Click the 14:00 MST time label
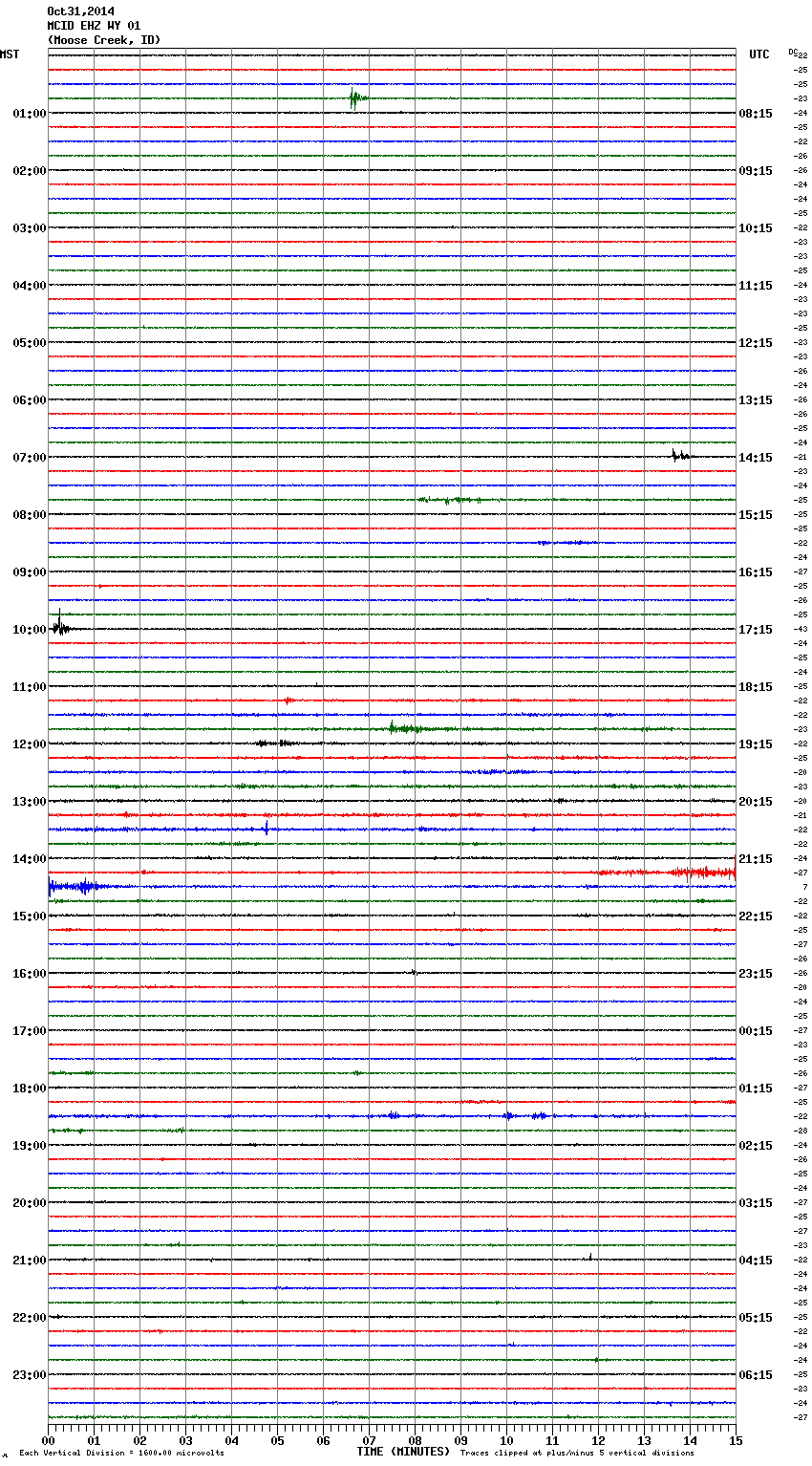The width and height of the screenshot is (812, 1466). (30, 859)
